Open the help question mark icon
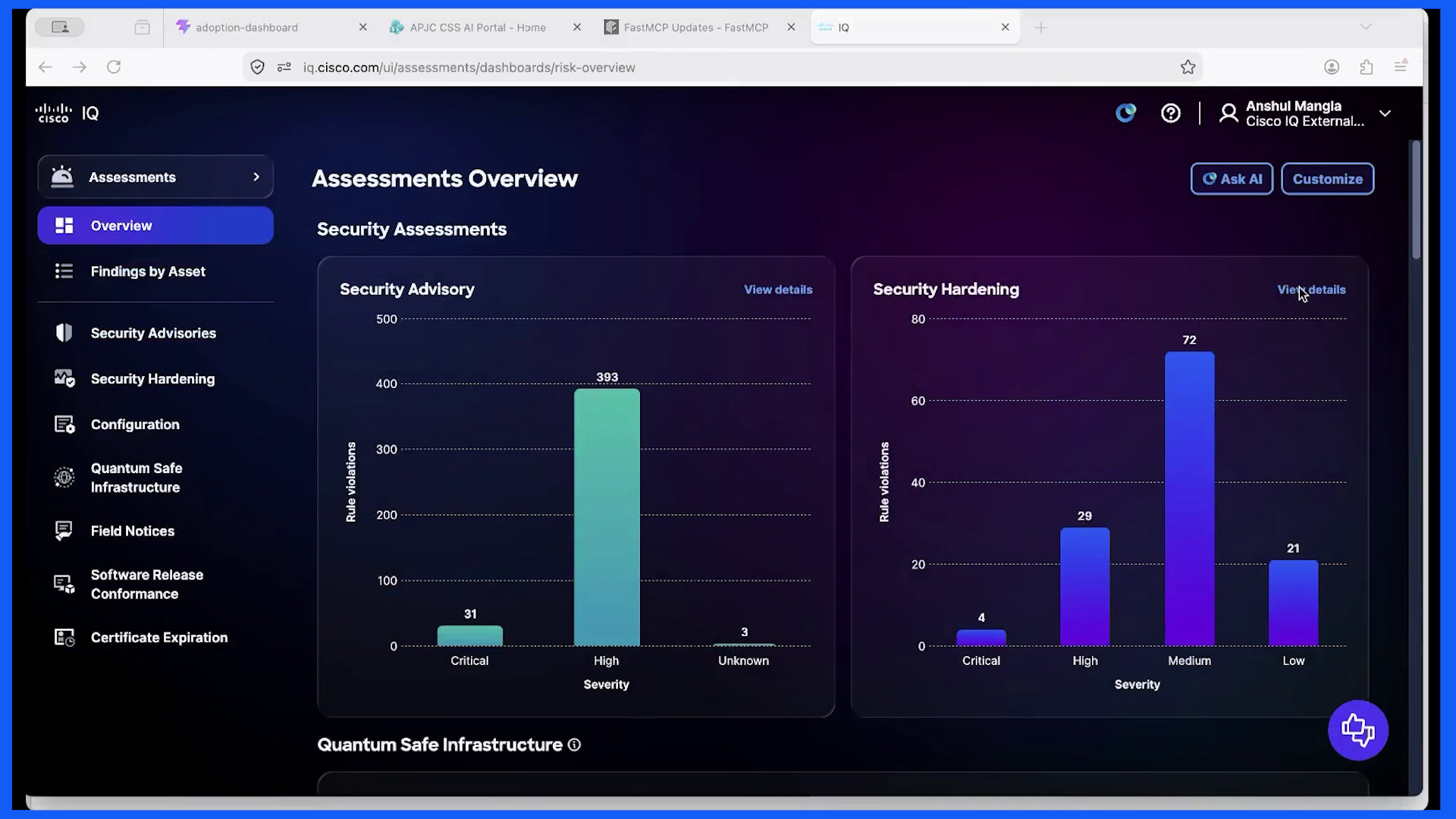 click(1170, 114)
